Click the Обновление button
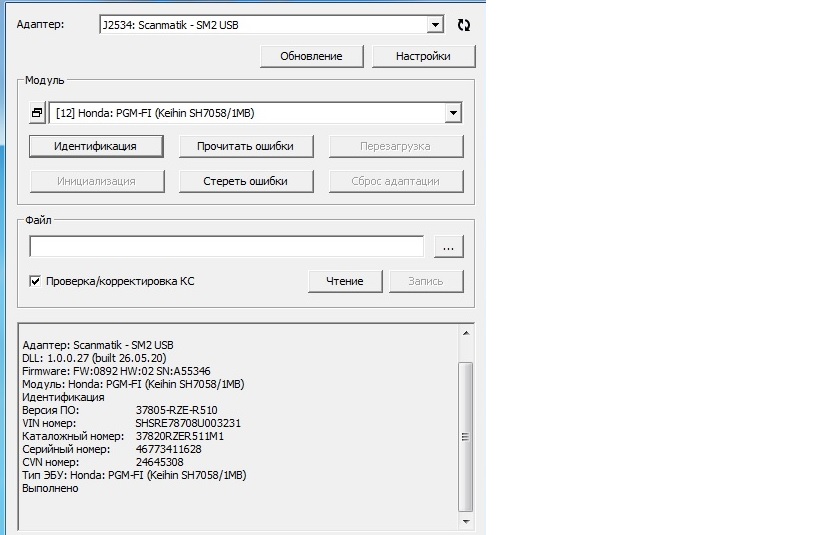Screen dimensions: 819x535 point(312,57)
